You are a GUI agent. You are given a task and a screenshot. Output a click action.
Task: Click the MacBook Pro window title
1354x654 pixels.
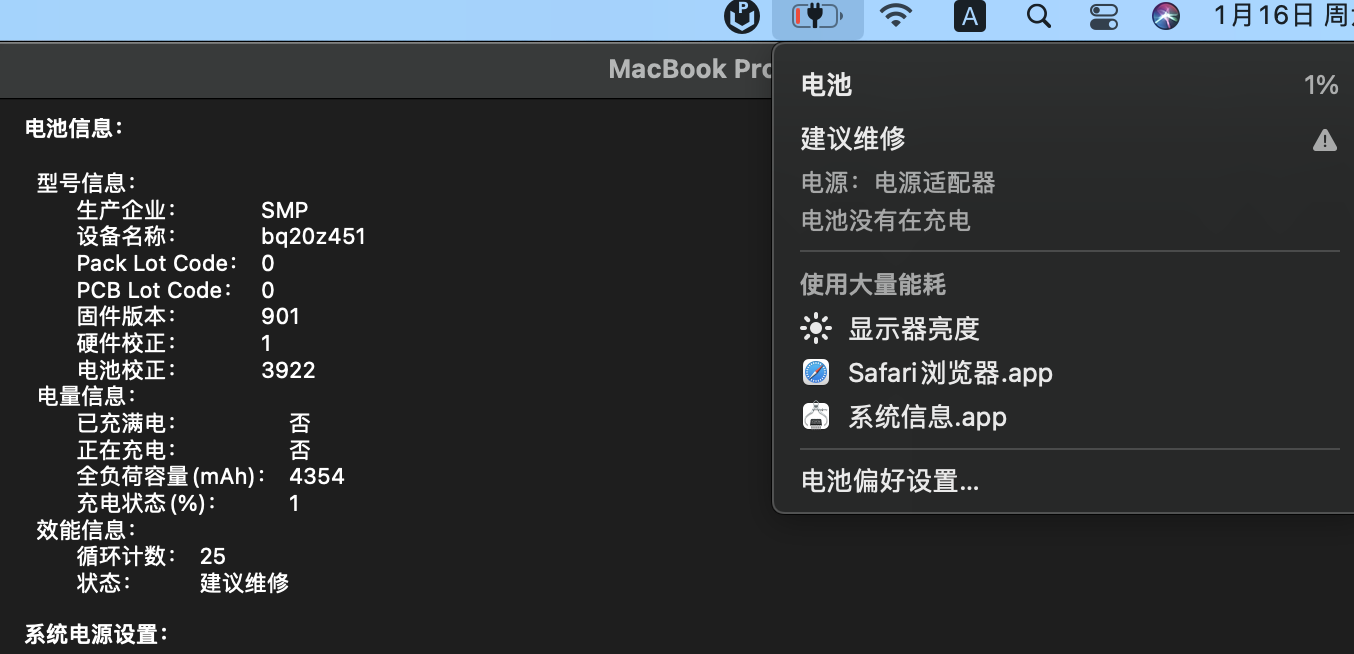[690, 69]
